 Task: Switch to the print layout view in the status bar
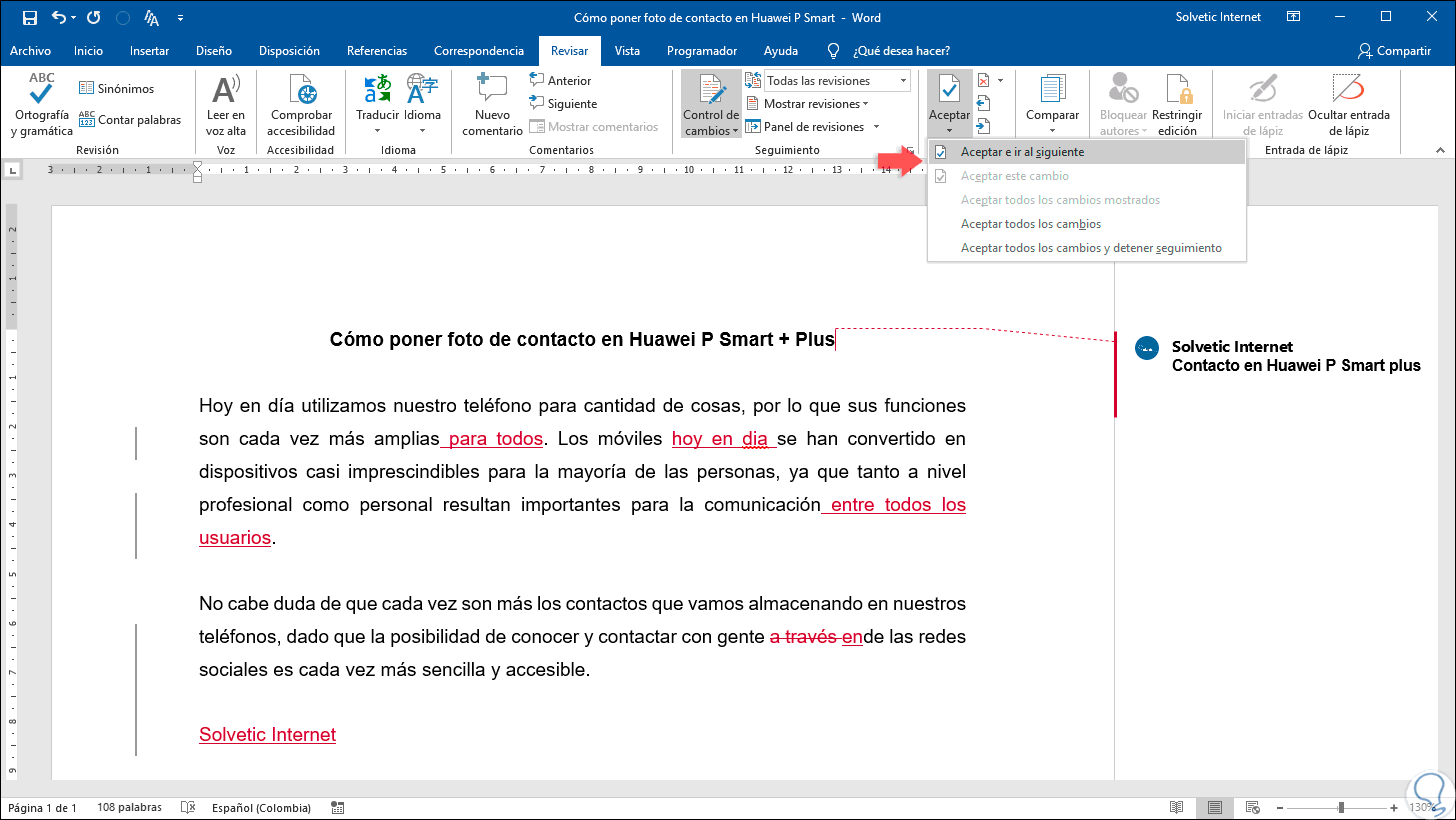pyautogui.click(x=1214, y=807)
